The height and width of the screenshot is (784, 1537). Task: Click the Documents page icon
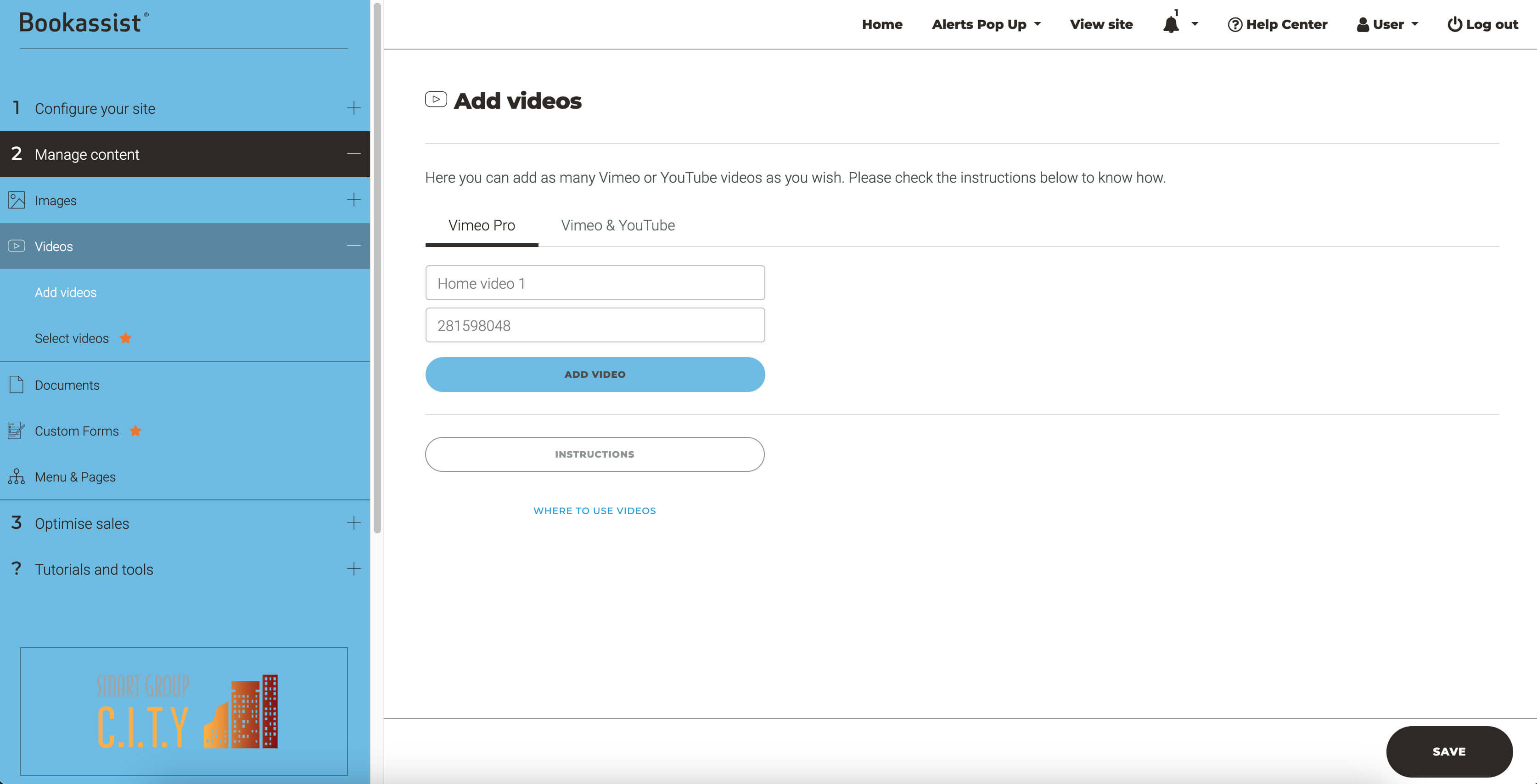pyautogui.click(x=17, y=385)
